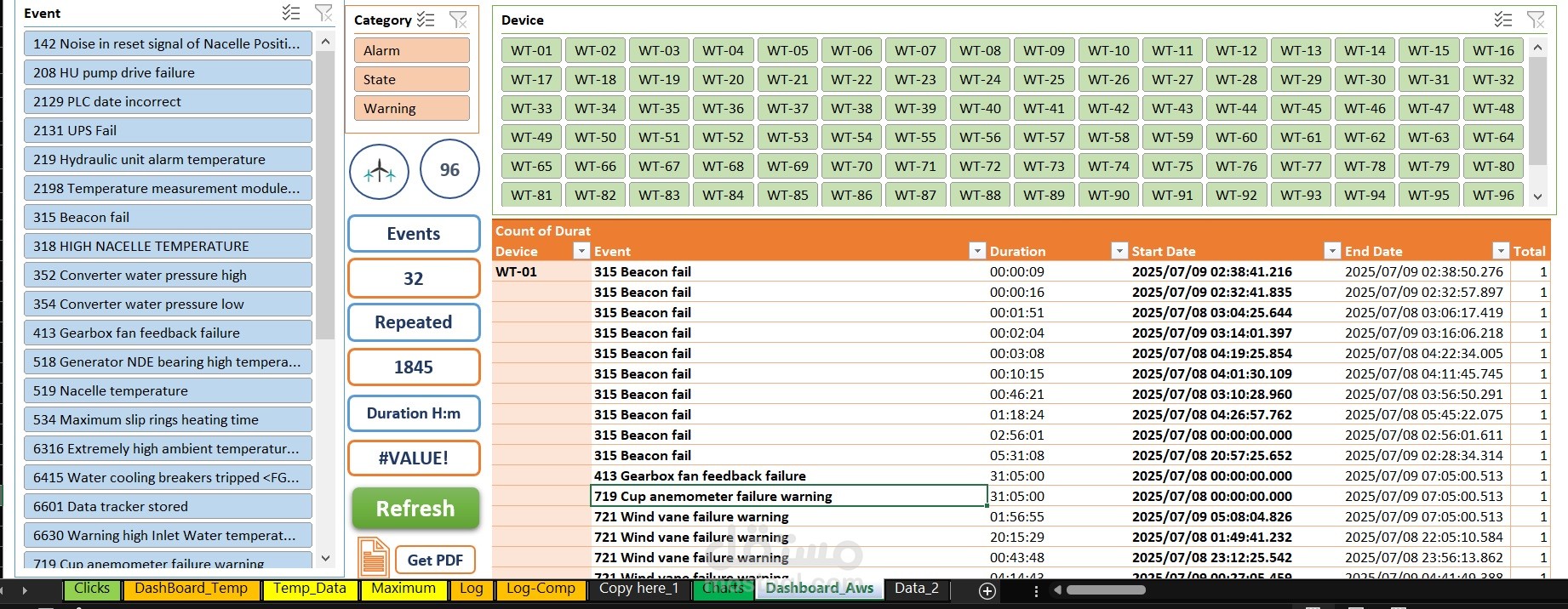This screenshot has width=1568, height=609.
Task: Switch to Log-Comp sheet tab
Action: (541, 589)
